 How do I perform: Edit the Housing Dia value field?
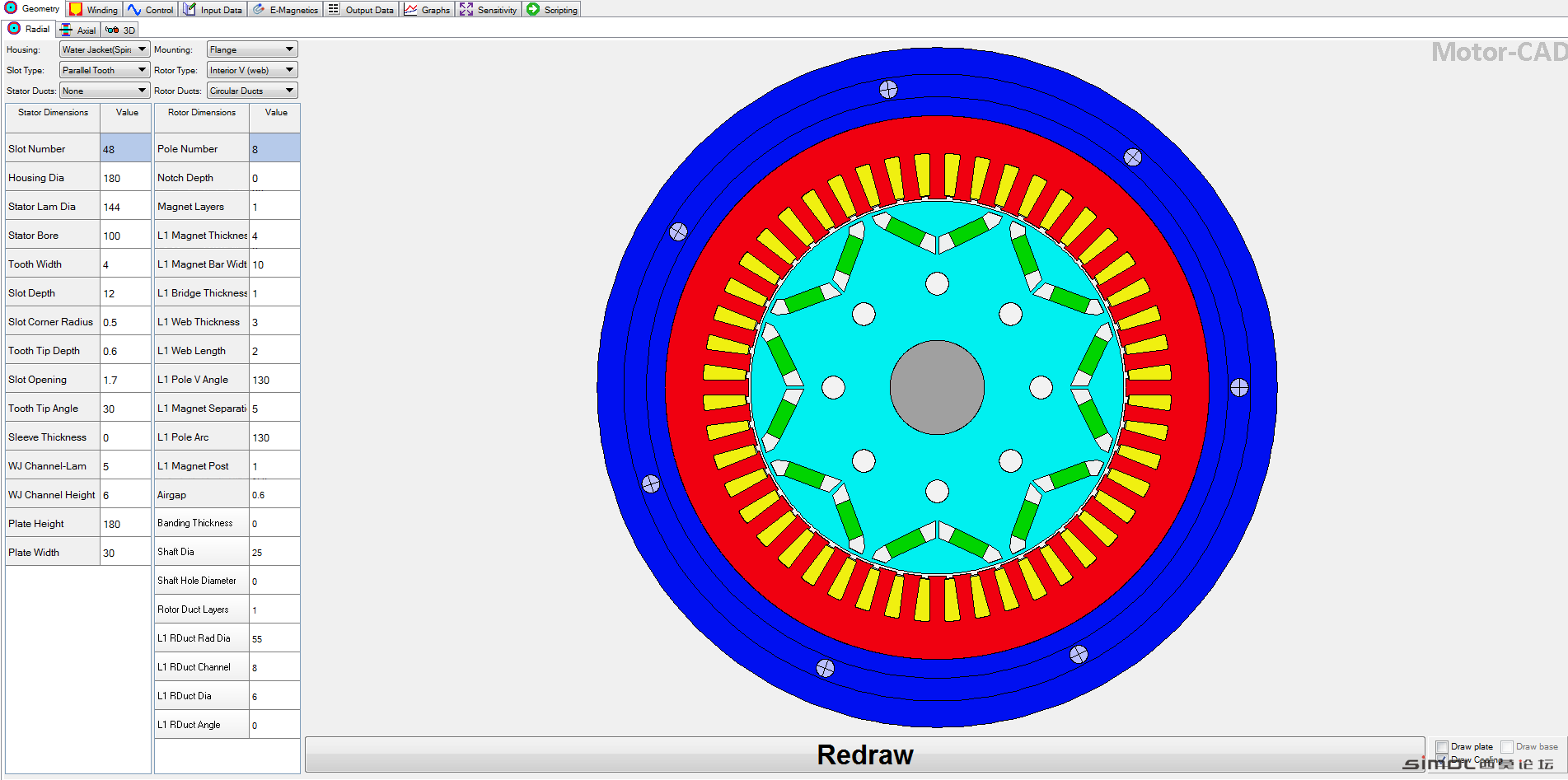(x=125, y=177)
